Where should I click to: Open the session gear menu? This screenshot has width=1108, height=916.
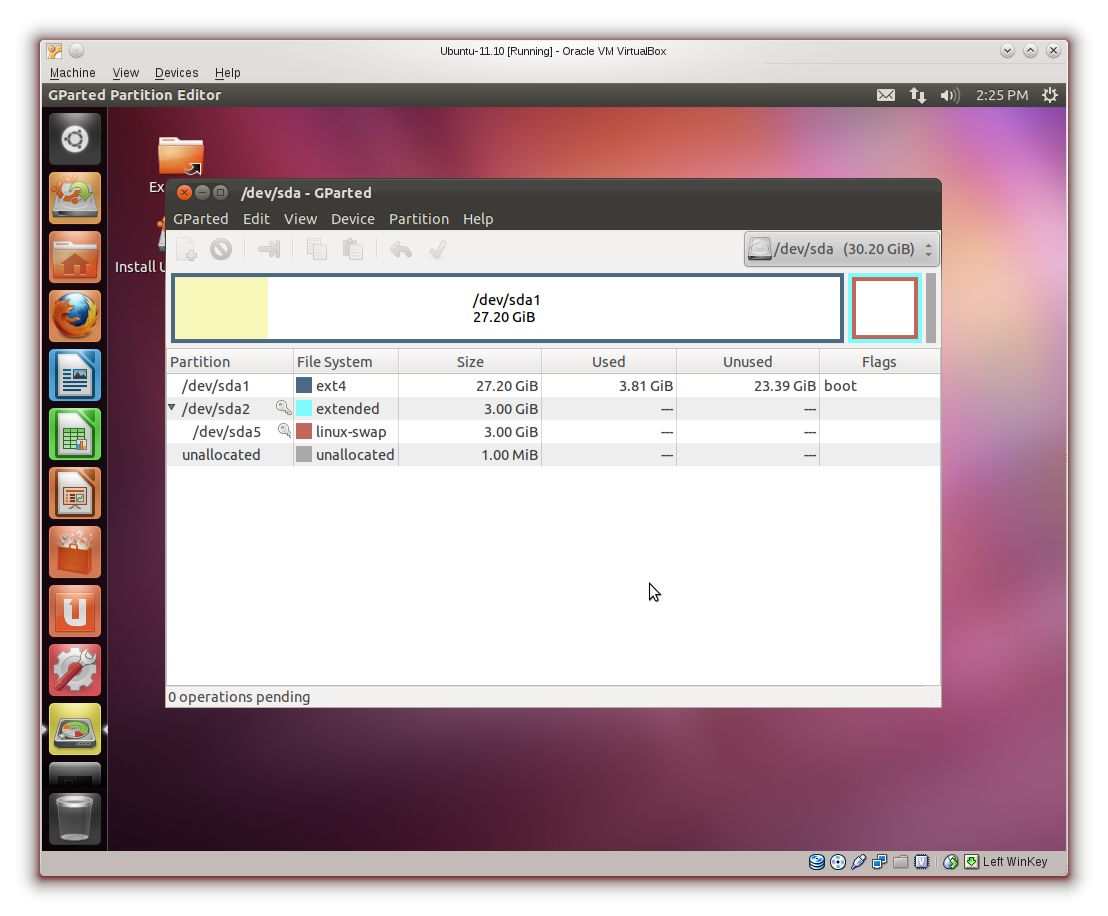pyautogui.click(x=1050, y=95)
